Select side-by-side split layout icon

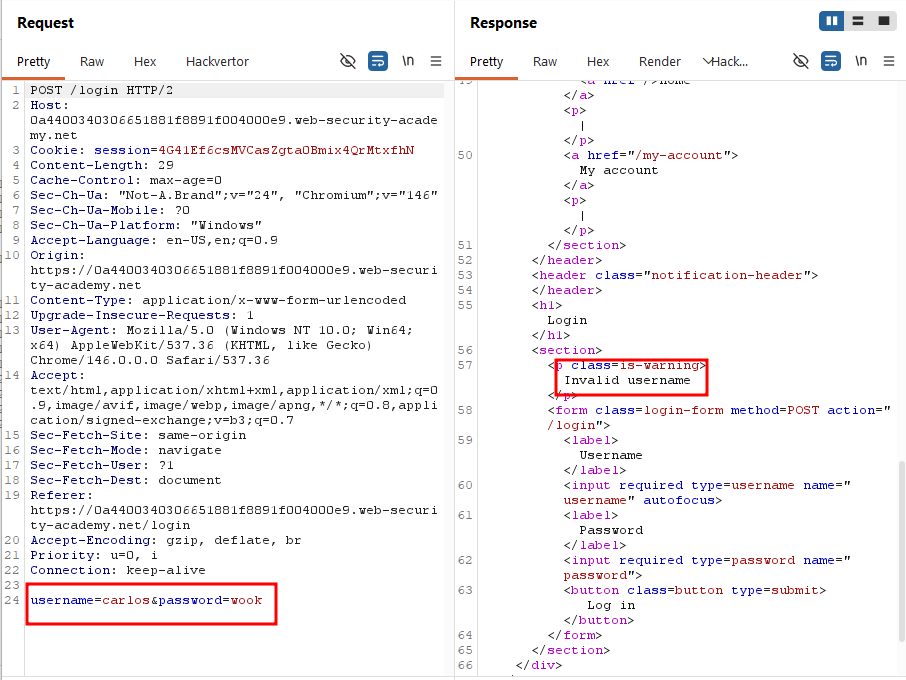(831, 21)
